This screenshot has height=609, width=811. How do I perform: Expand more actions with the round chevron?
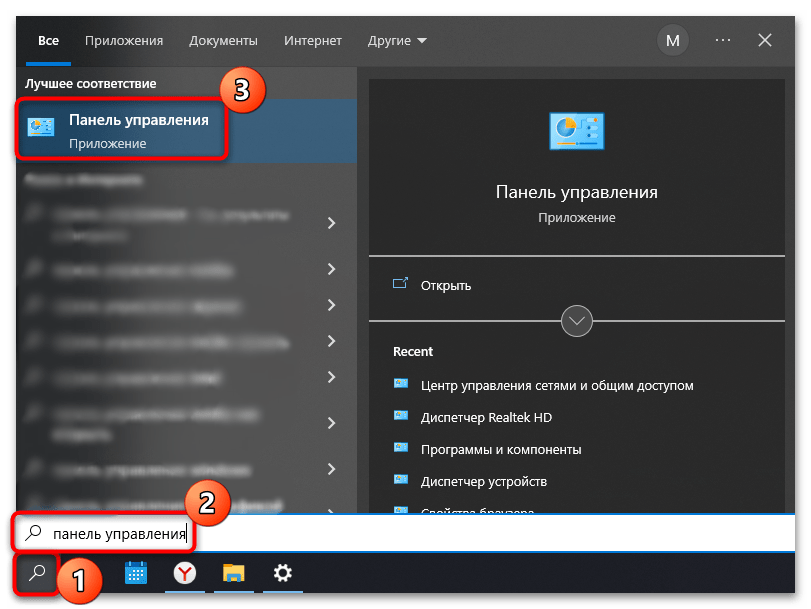[578, 322]
